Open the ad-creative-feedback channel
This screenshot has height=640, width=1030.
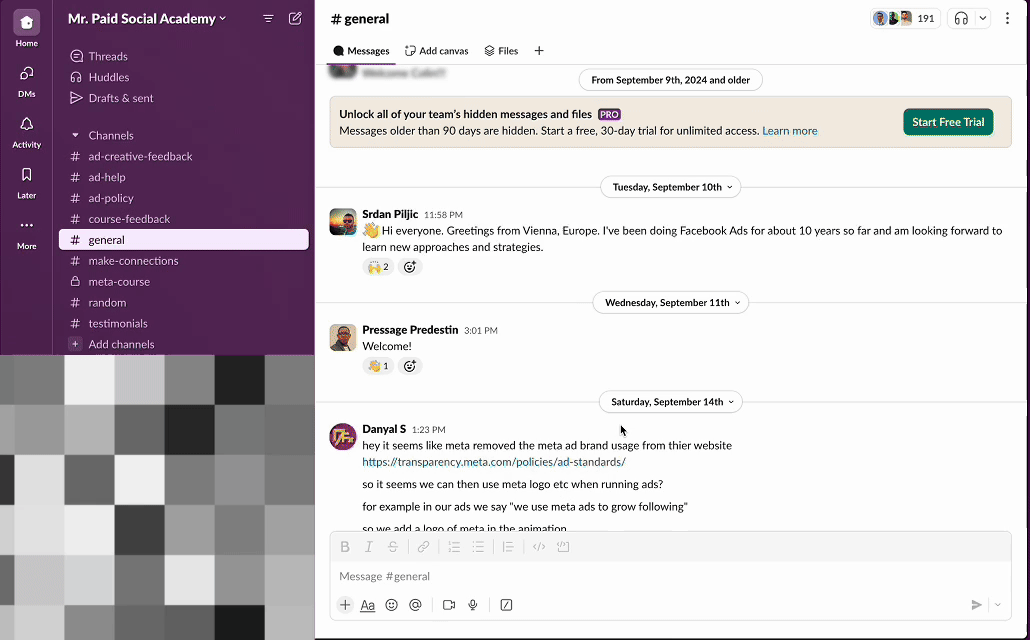click(x=183, y=156)
